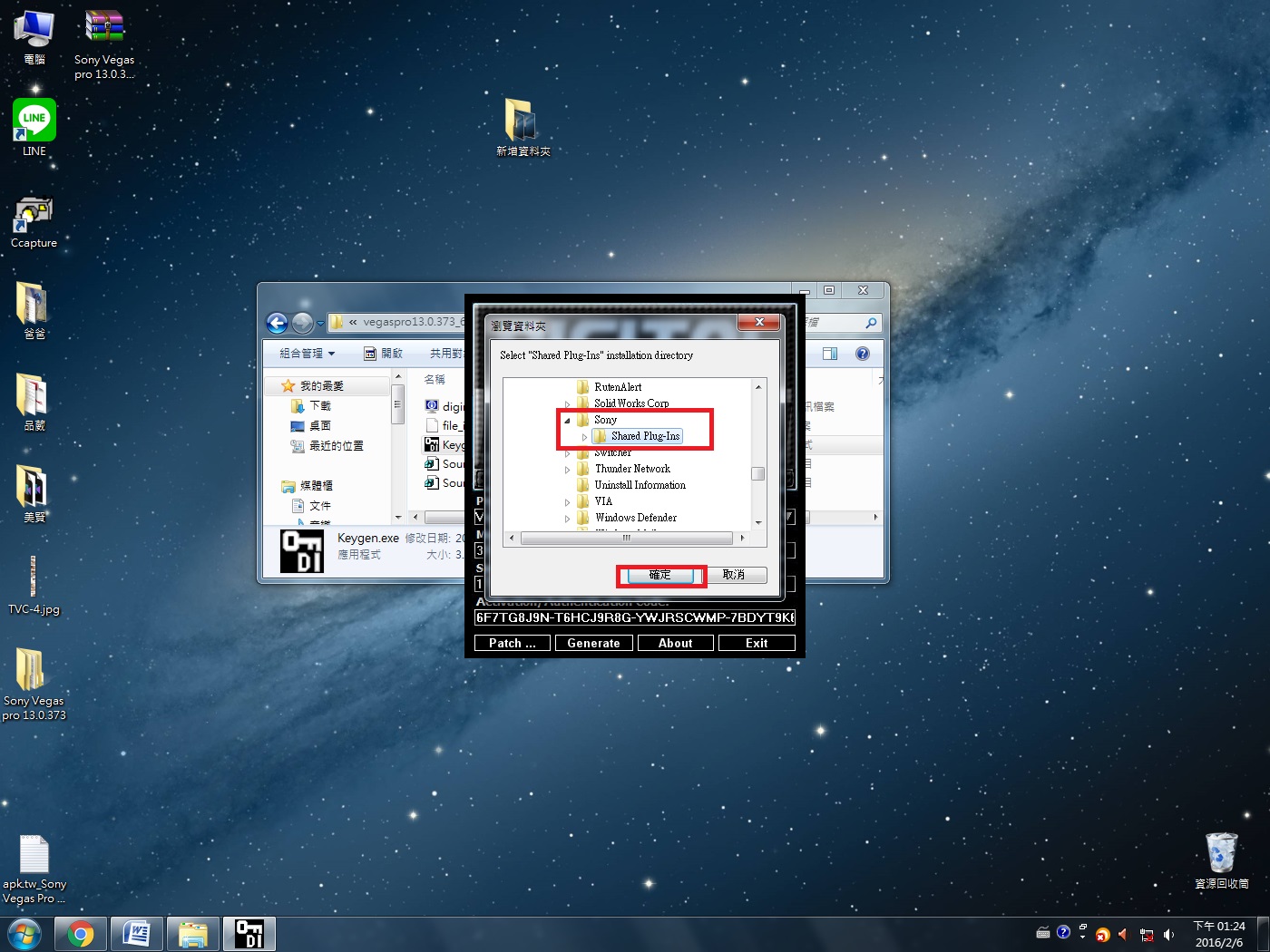
Task: Click 取消 to cancel folder browsing
Action: pos(734,575)
